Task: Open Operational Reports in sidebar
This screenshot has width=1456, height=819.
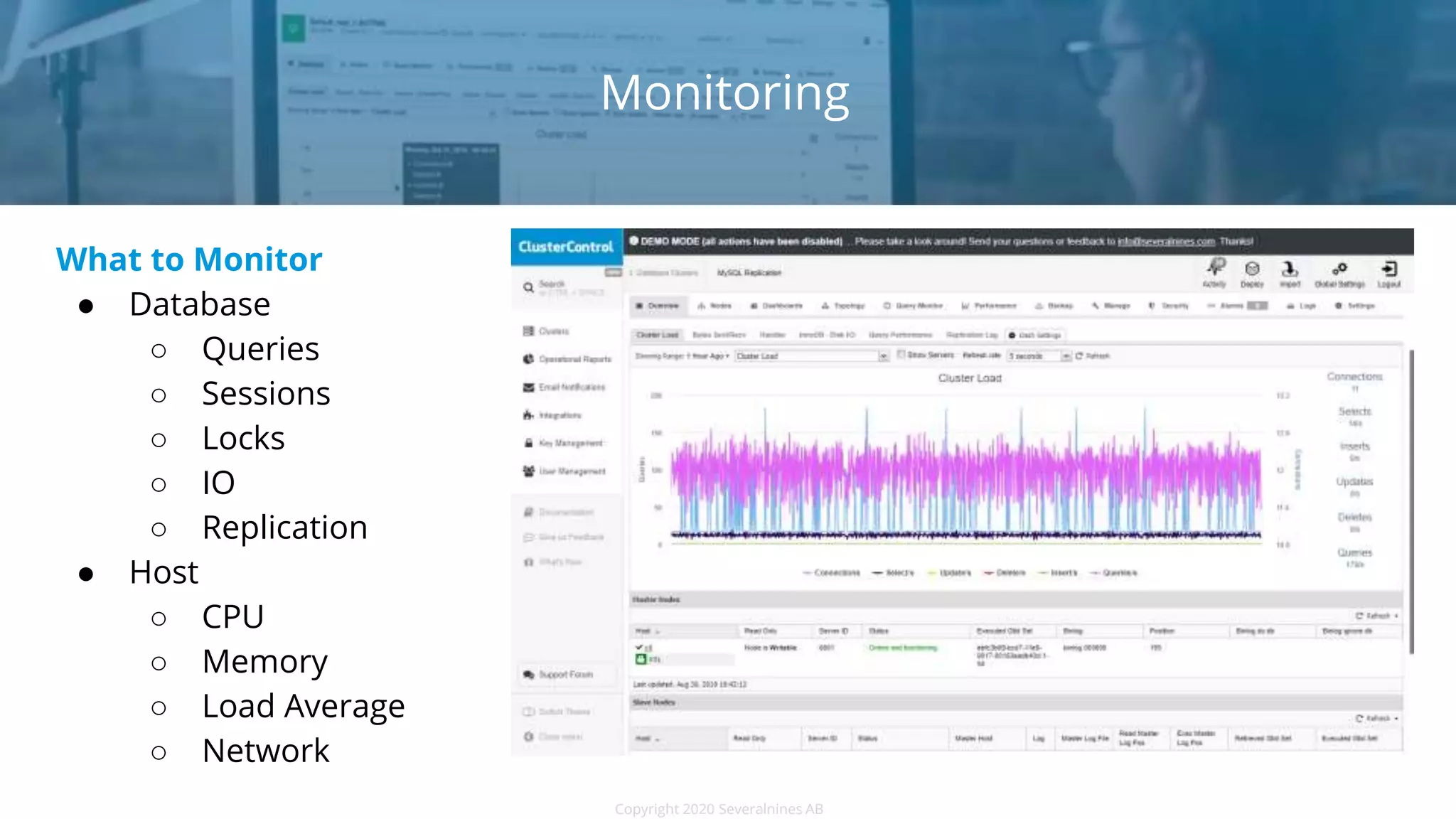Action: point(567,359)
